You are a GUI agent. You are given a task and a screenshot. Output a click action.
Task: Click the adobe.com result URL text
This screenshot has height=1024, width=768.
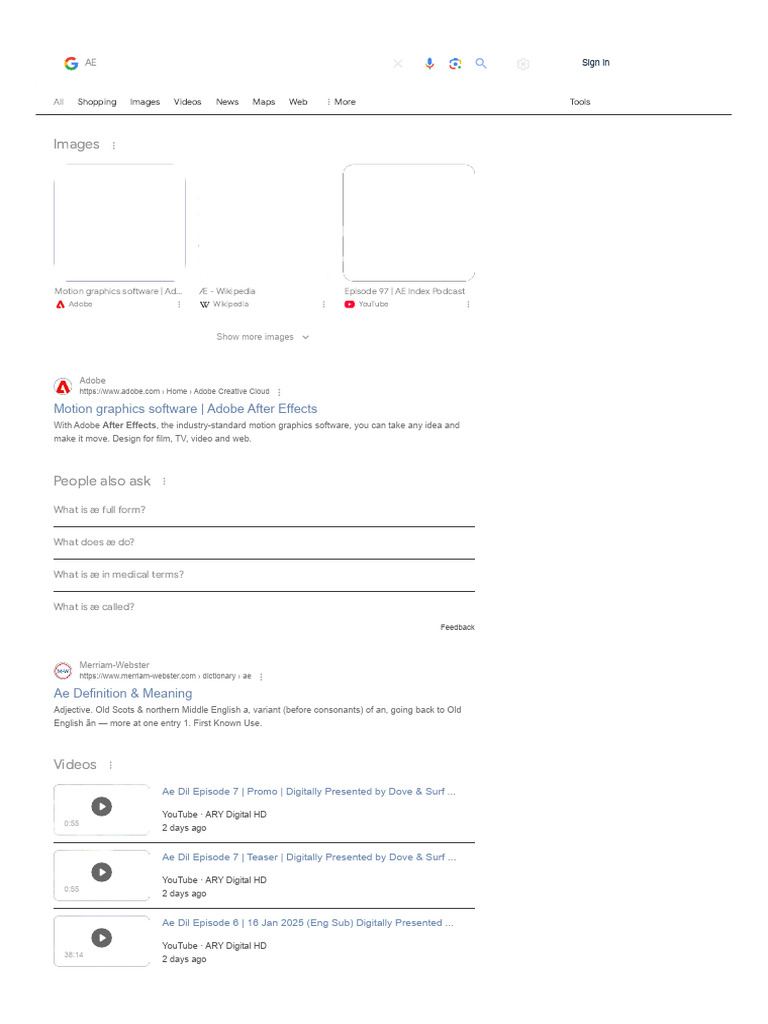tap(174, 392)
